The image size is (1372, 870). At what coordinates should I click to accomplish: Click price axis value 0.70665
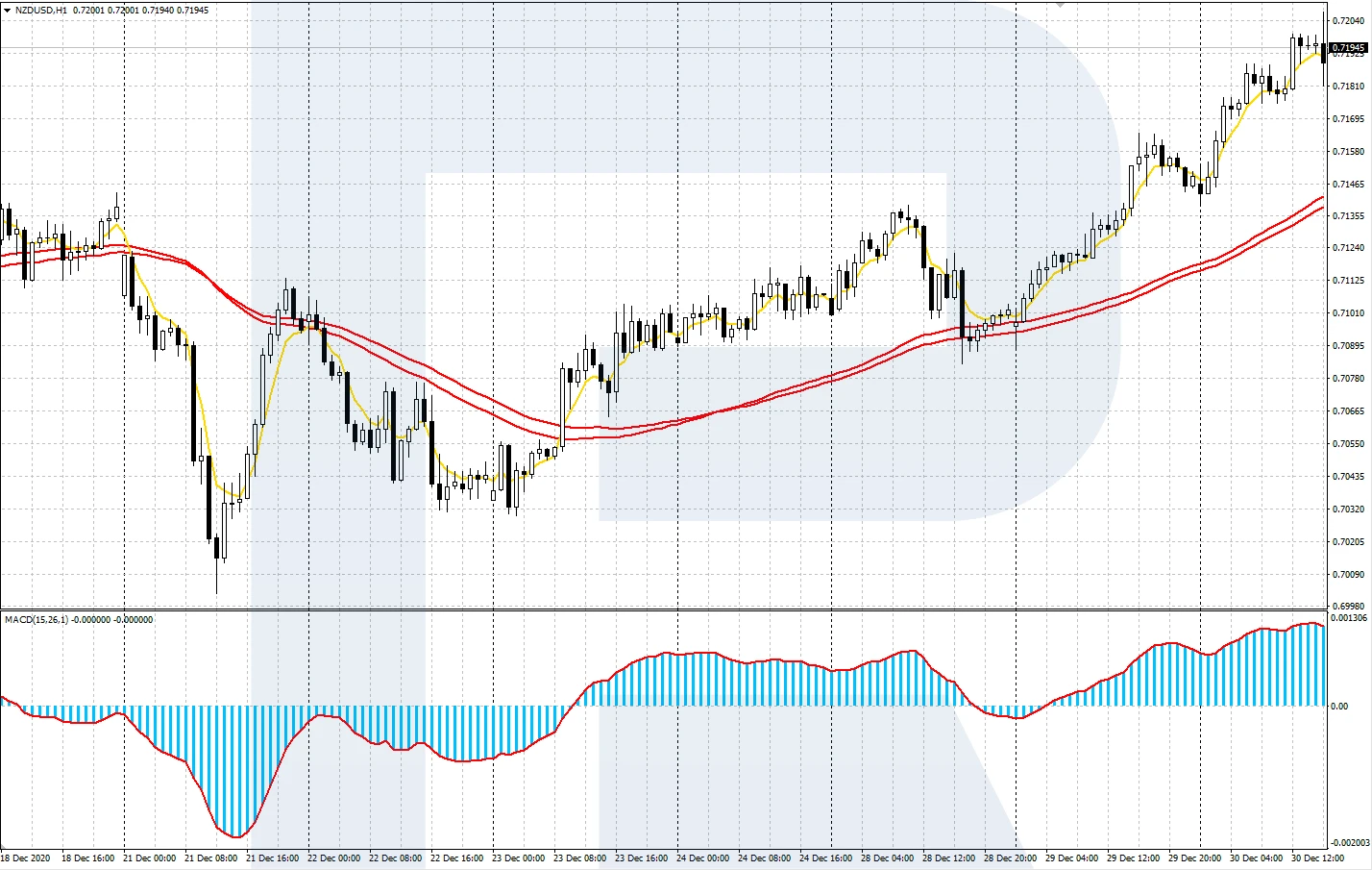click(x=1349, y=411)
